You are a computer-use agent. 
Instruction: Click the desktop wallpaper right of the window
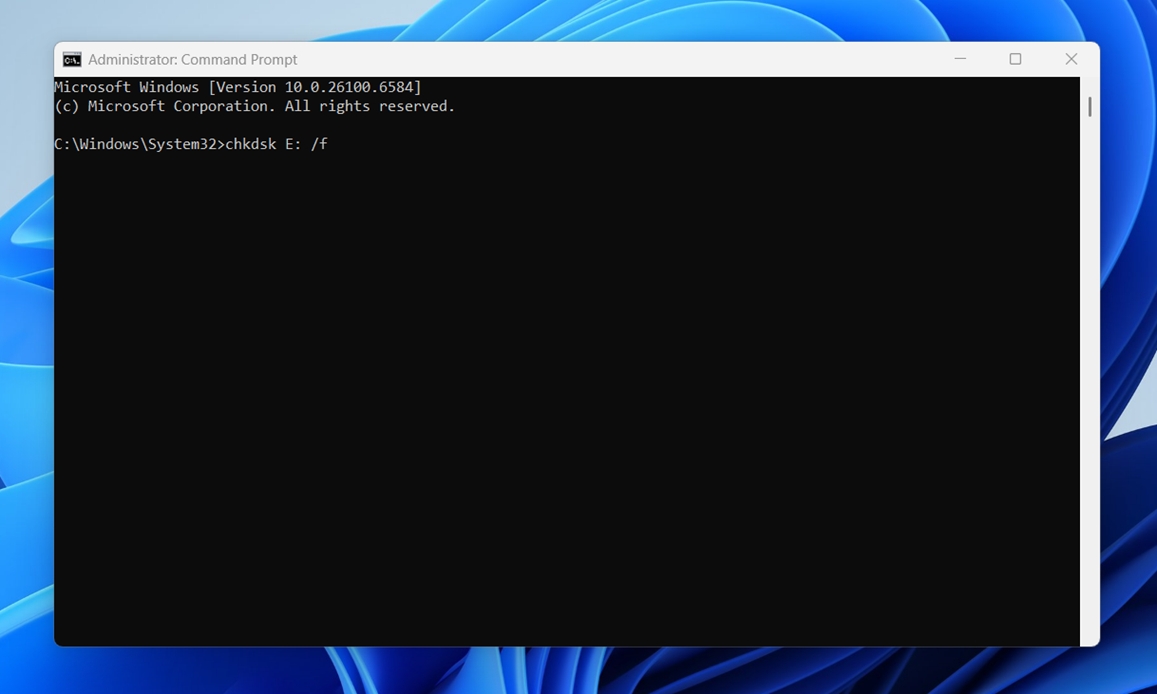tap(1130, 350)
